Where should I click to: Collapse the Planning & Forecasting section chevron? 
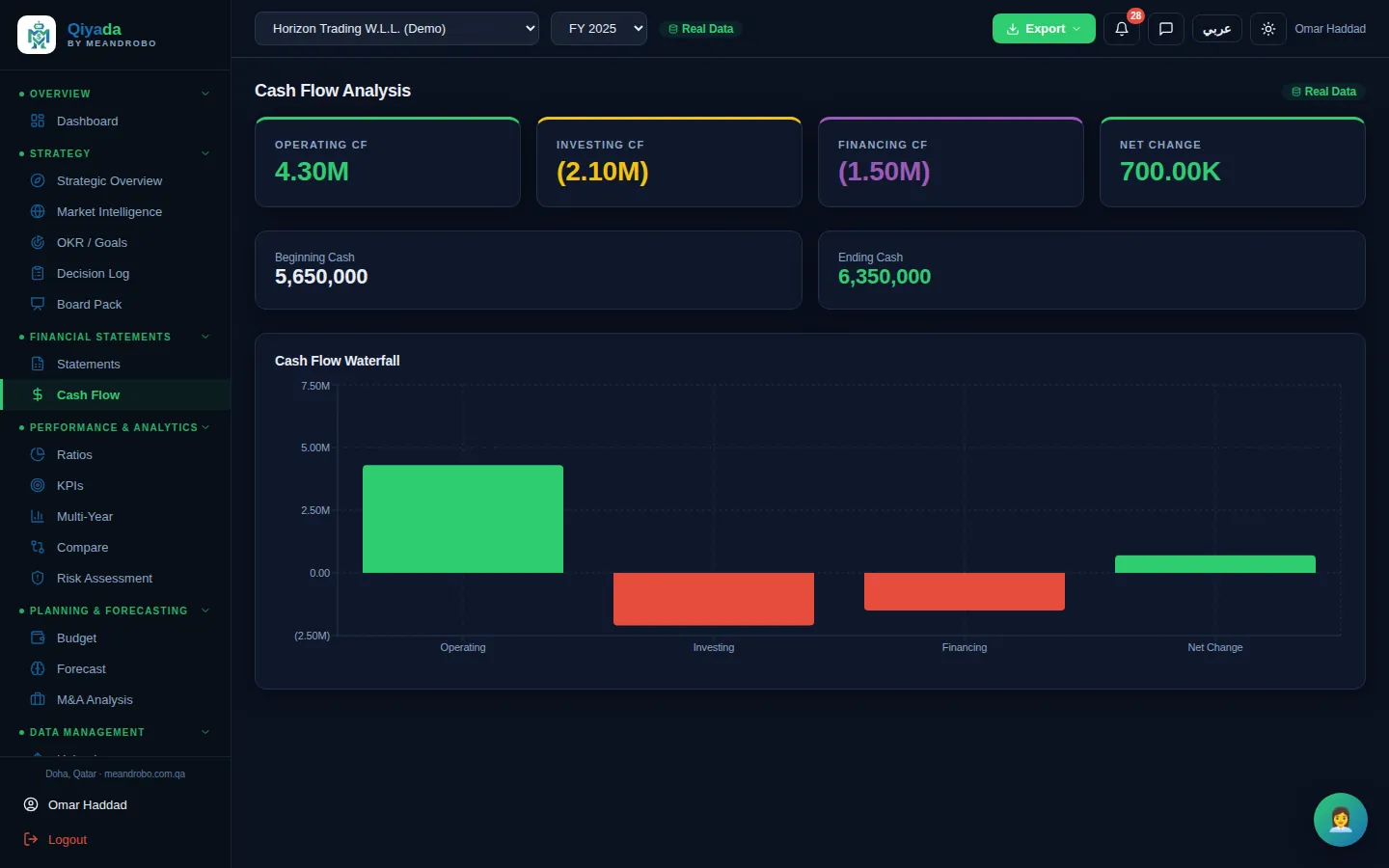click(205, 610)
